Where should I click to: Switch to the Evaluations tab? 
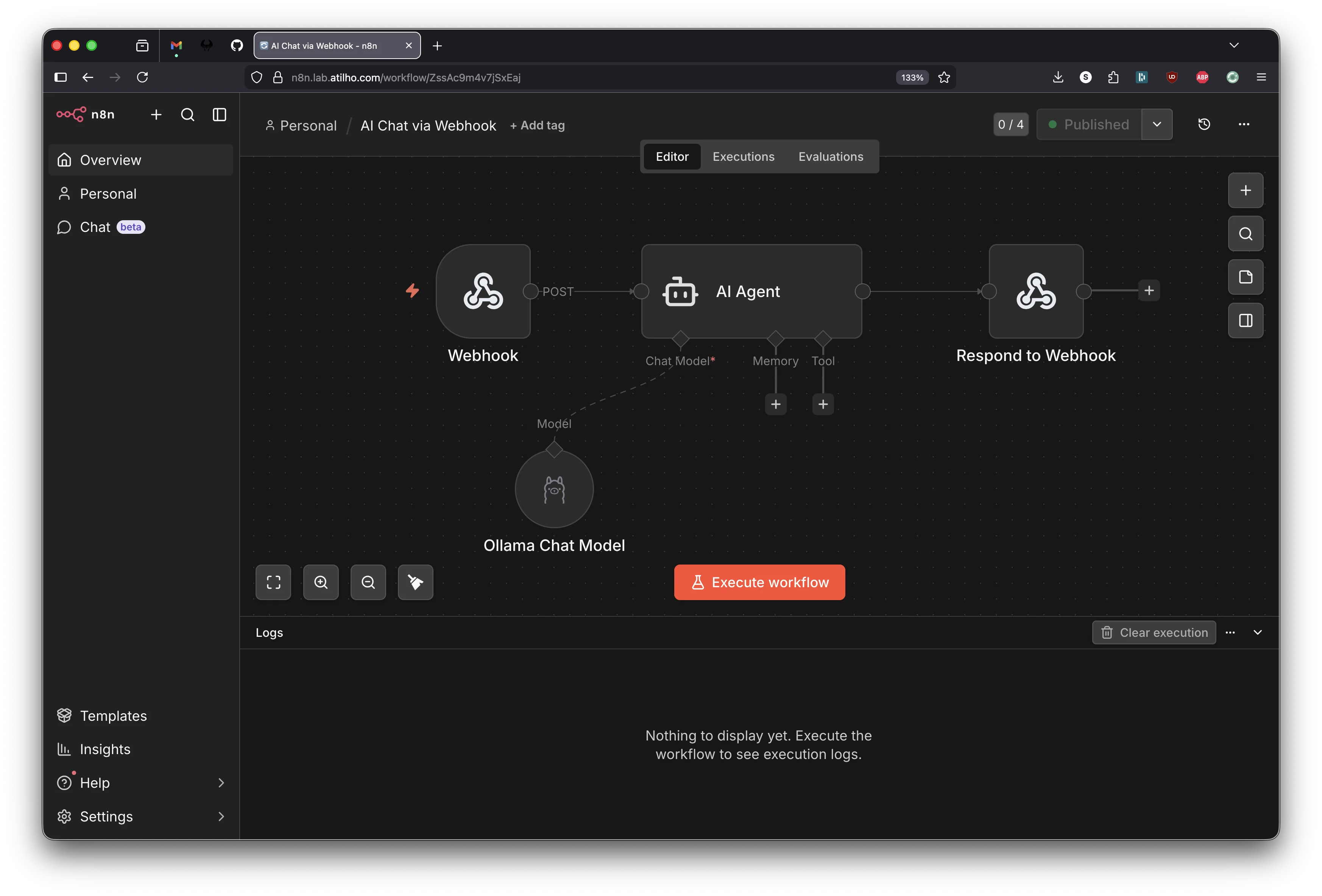[x=831, y=156]
